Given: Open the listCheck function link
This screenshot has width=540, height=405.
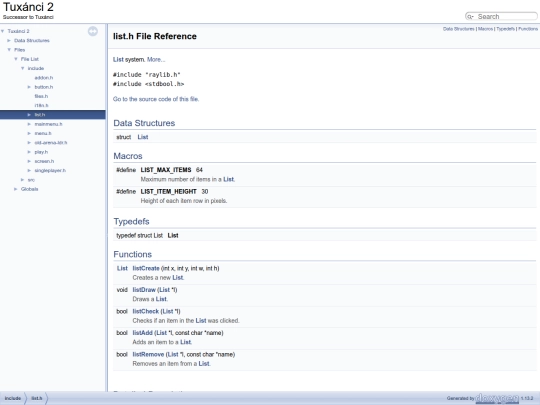Looking at the screenshot, I should (146, 311).
